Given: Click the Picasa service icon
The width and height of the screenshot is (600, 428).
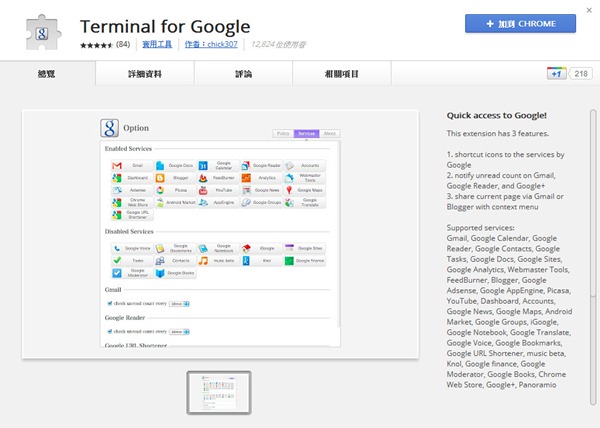Looking at the screenshot, I should [159, 189].
